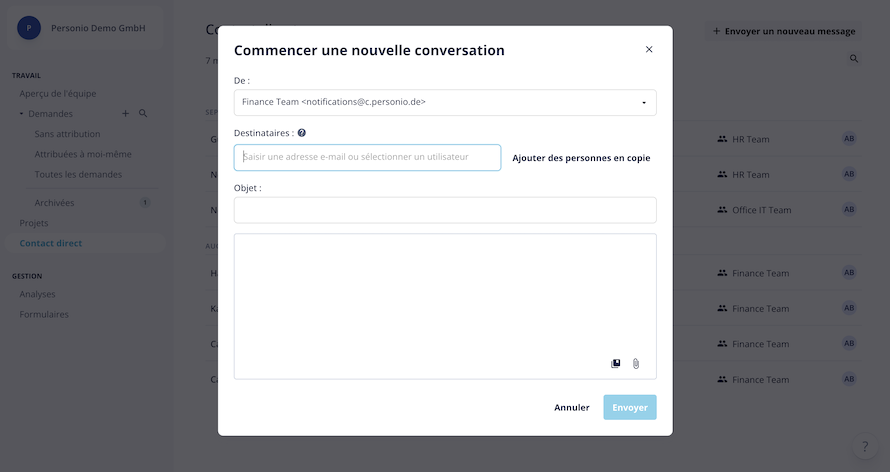Go to Analyses in the sidebar
Viewport: 890px width, 472px height.
(37, 294)
